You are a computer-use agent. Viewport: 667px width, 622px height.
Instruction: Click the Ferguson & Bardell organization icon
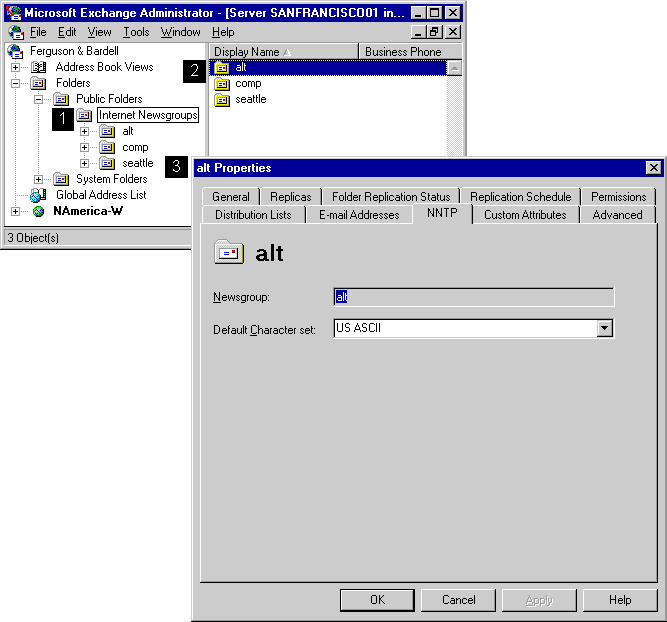click(x=15, y=51)
